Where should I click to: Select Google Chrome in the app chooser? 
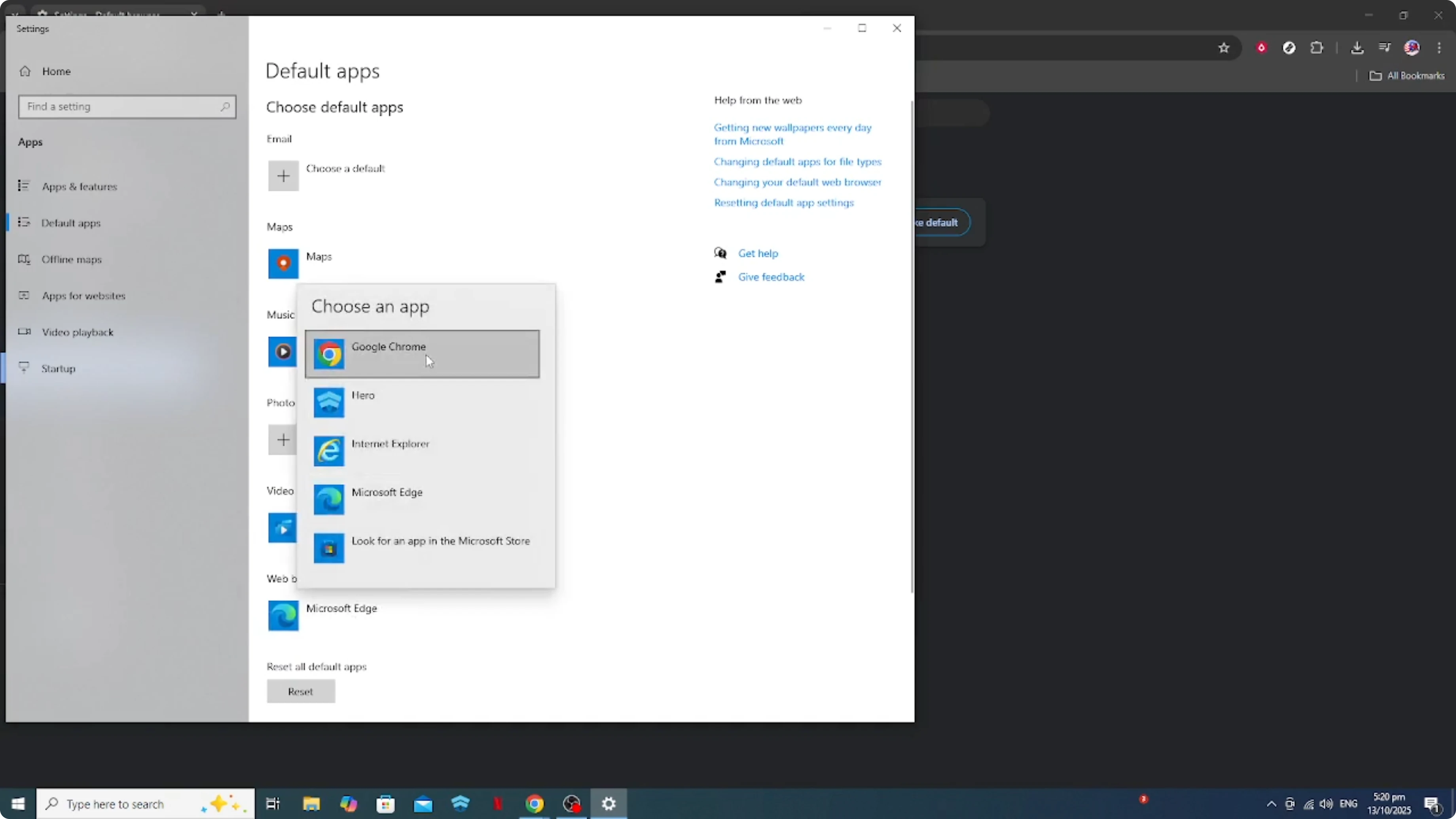pyautogui.click(x=422, y=354)
